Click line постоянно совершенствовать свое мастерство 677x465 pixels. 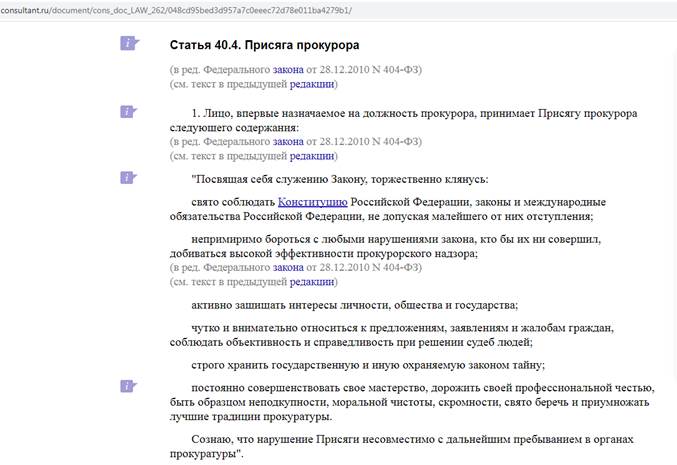423,388
